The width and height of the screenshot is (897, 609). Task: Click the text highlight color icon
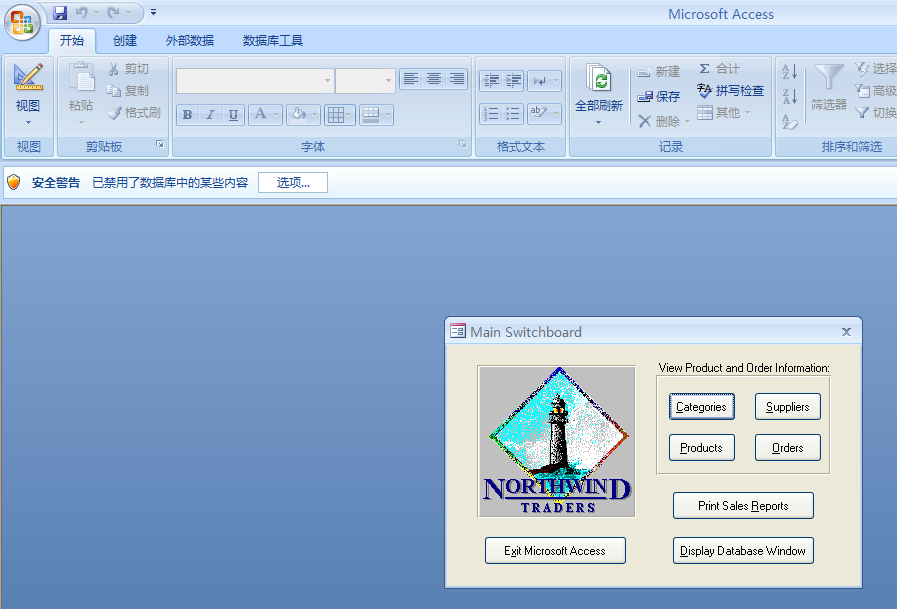(539, 114)
